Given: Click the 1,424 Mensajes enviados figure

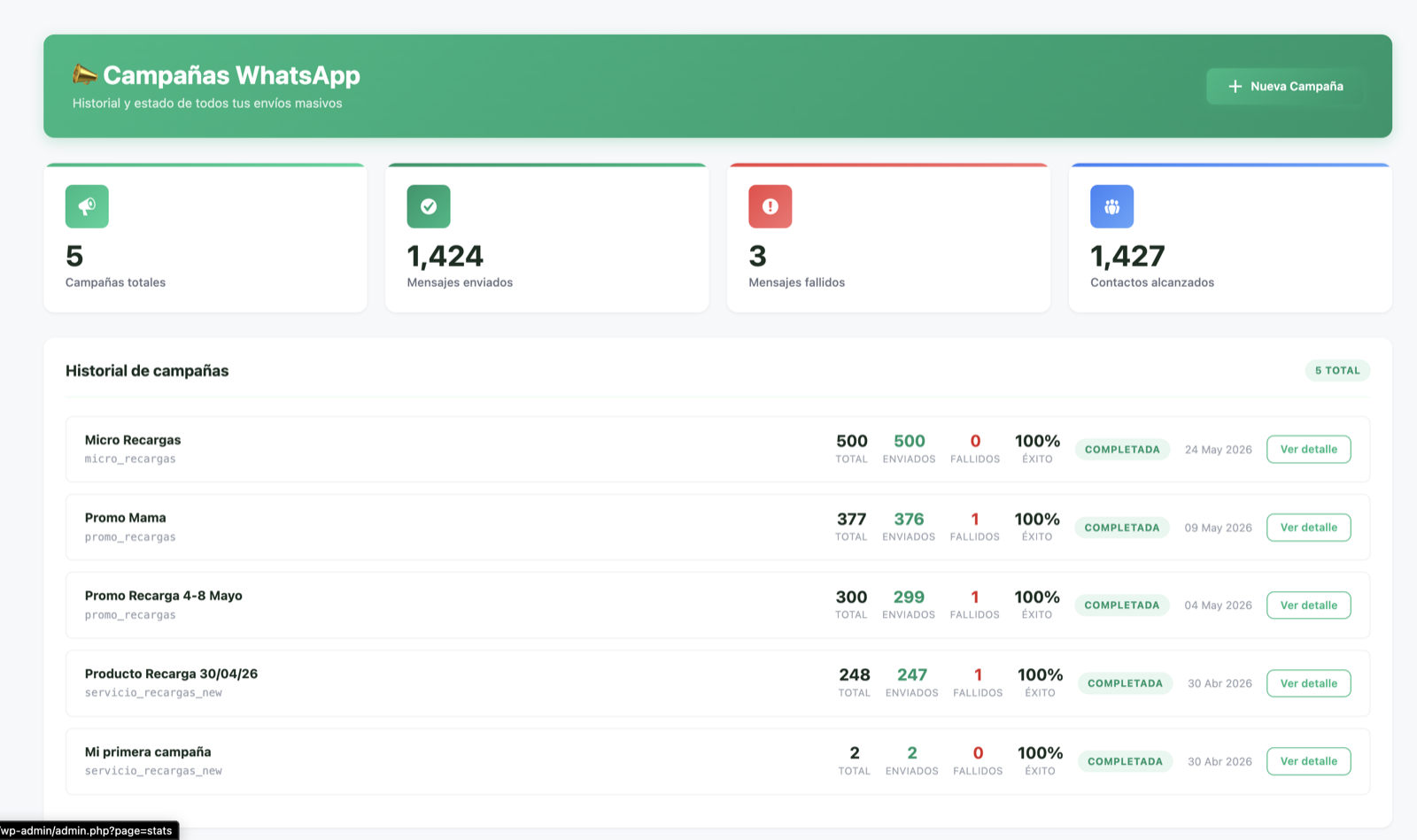Looking at the screenshot, I should [x=445, y=256].
